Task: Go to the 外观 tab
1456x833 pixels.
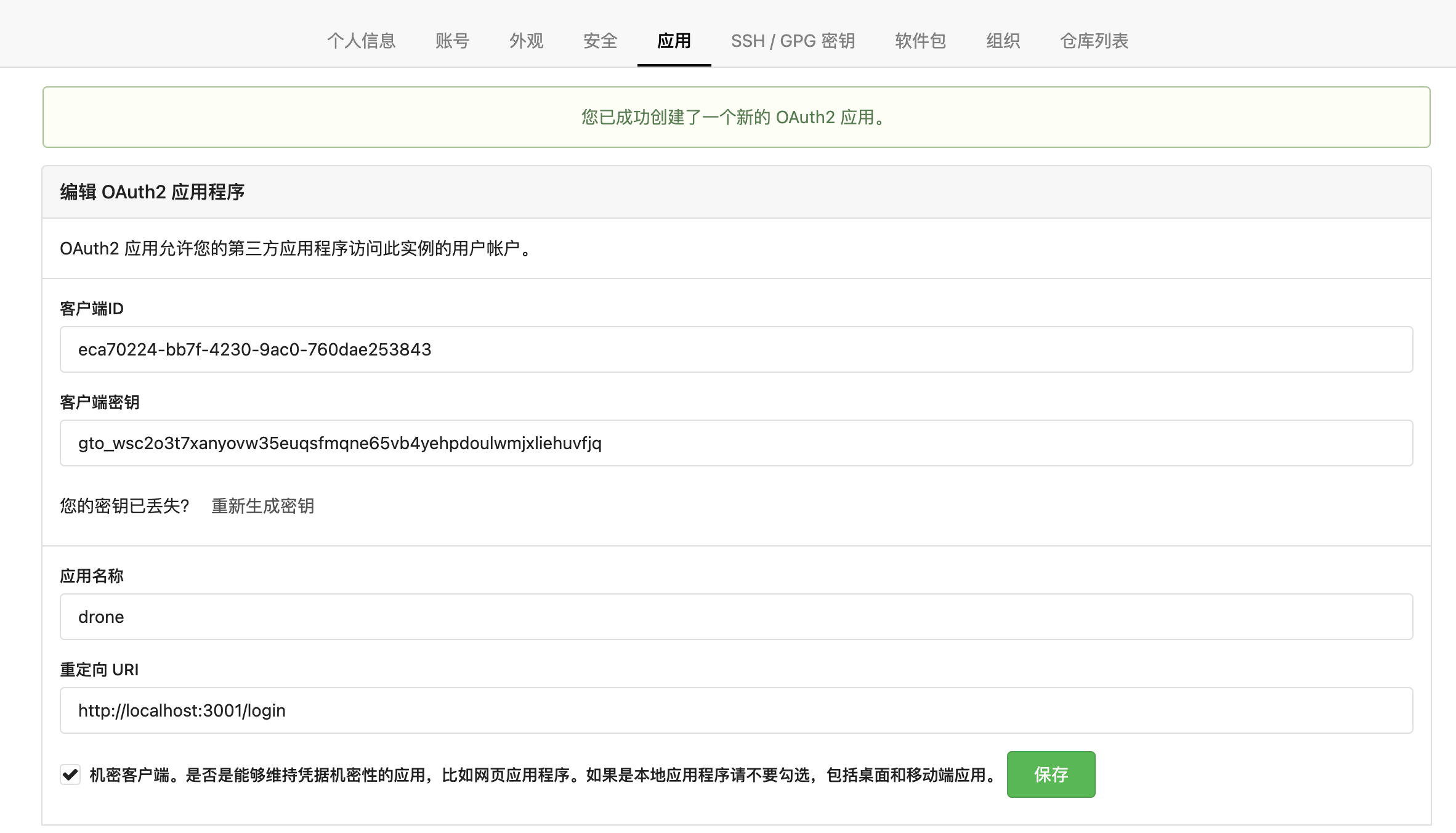Action: [526, 41]
